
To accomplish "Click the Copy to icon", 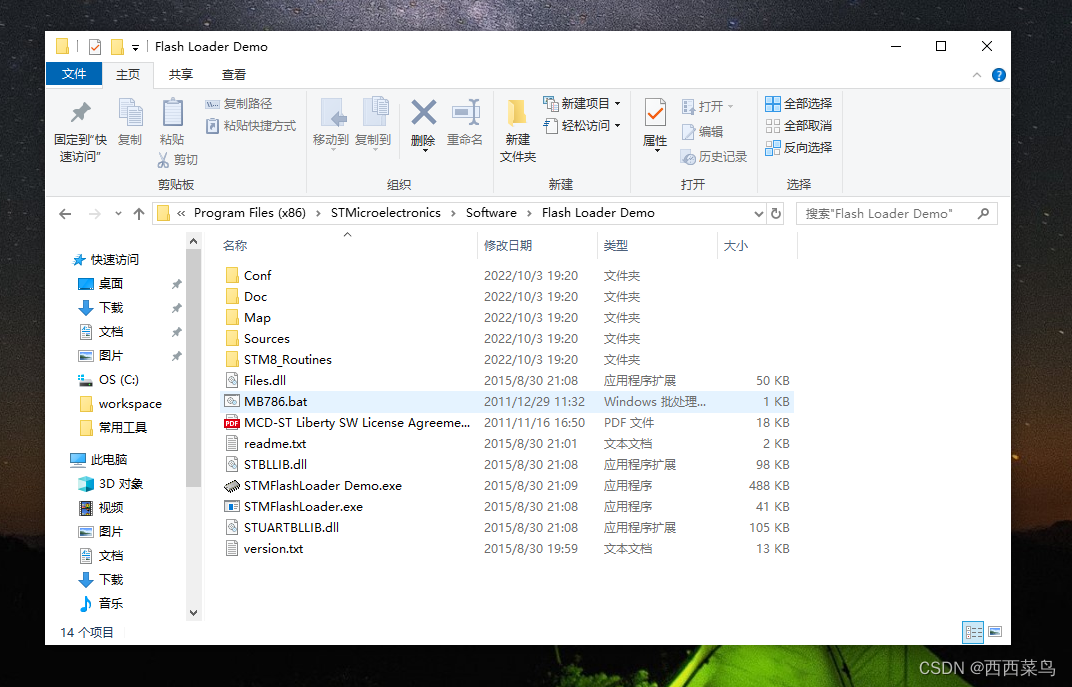I will [x=375, y=113].
